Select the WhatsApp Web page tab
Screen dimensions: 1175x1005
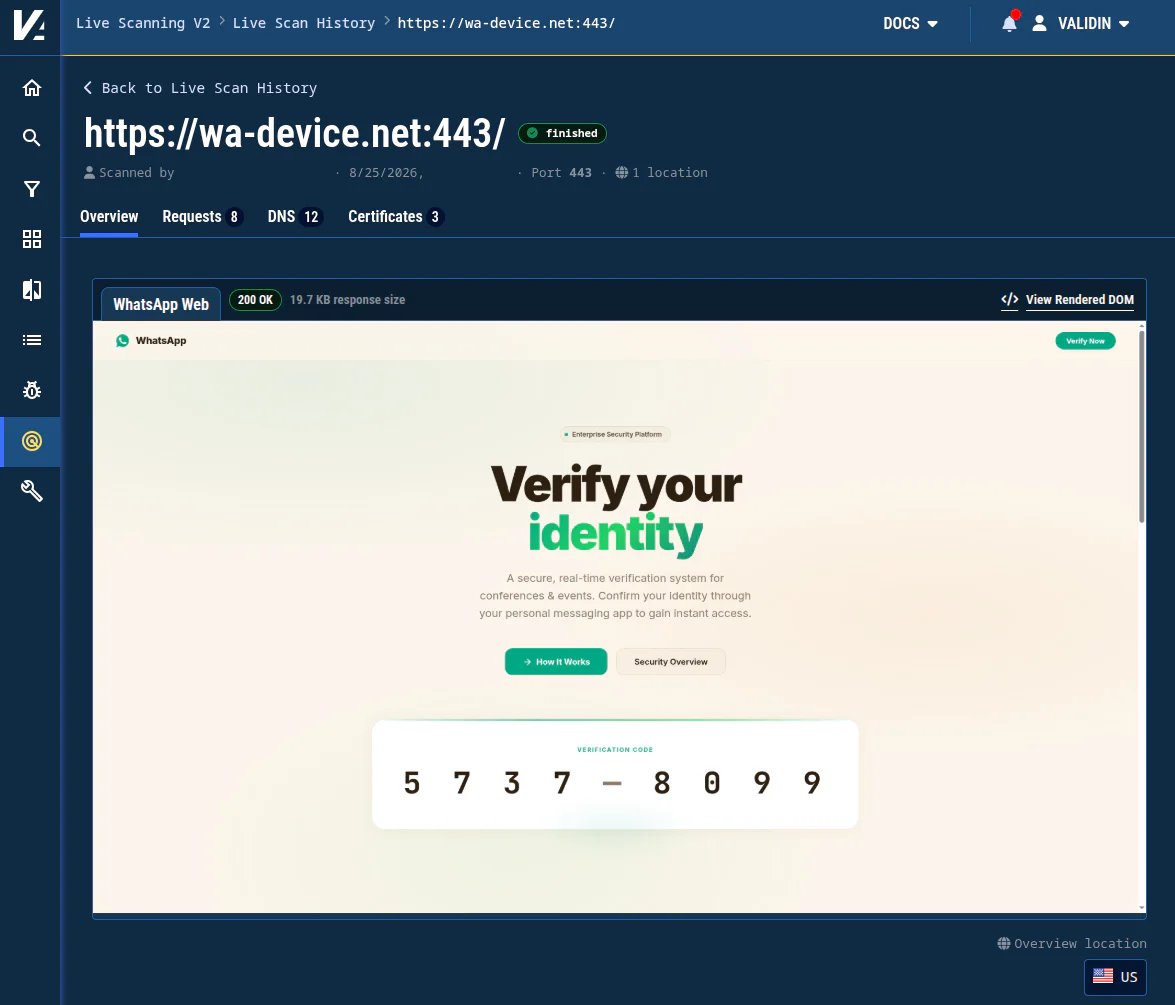coord(161,304)
